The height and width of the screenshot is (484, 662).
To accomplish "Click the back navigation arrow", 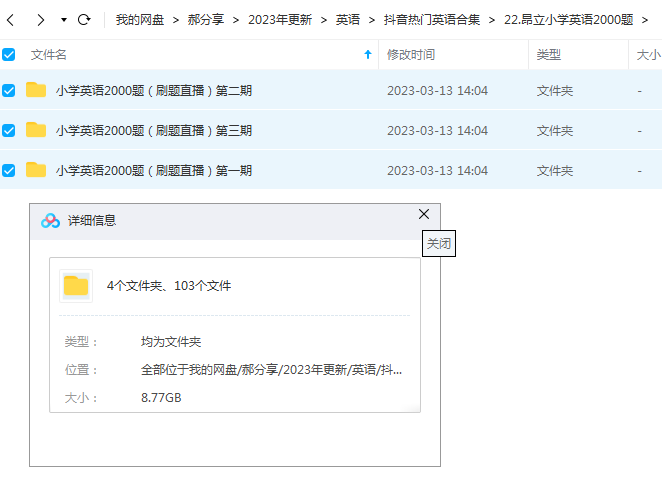I will (x=10, y=20).
